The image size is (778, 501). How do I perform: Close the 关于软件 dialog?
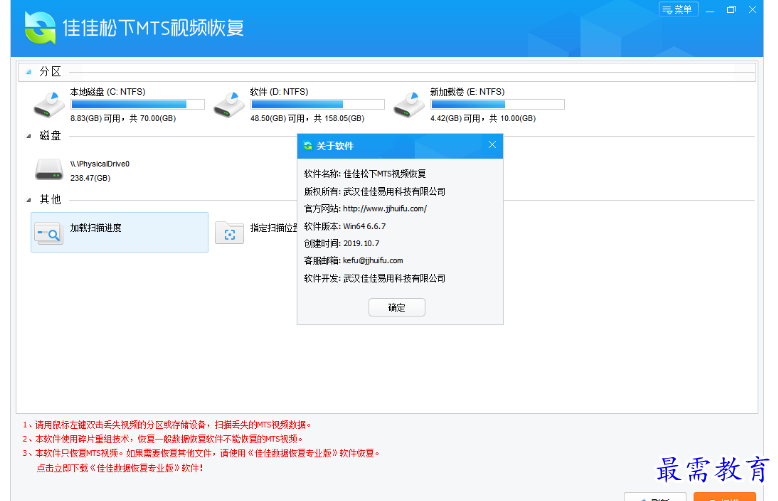point(492,145)
